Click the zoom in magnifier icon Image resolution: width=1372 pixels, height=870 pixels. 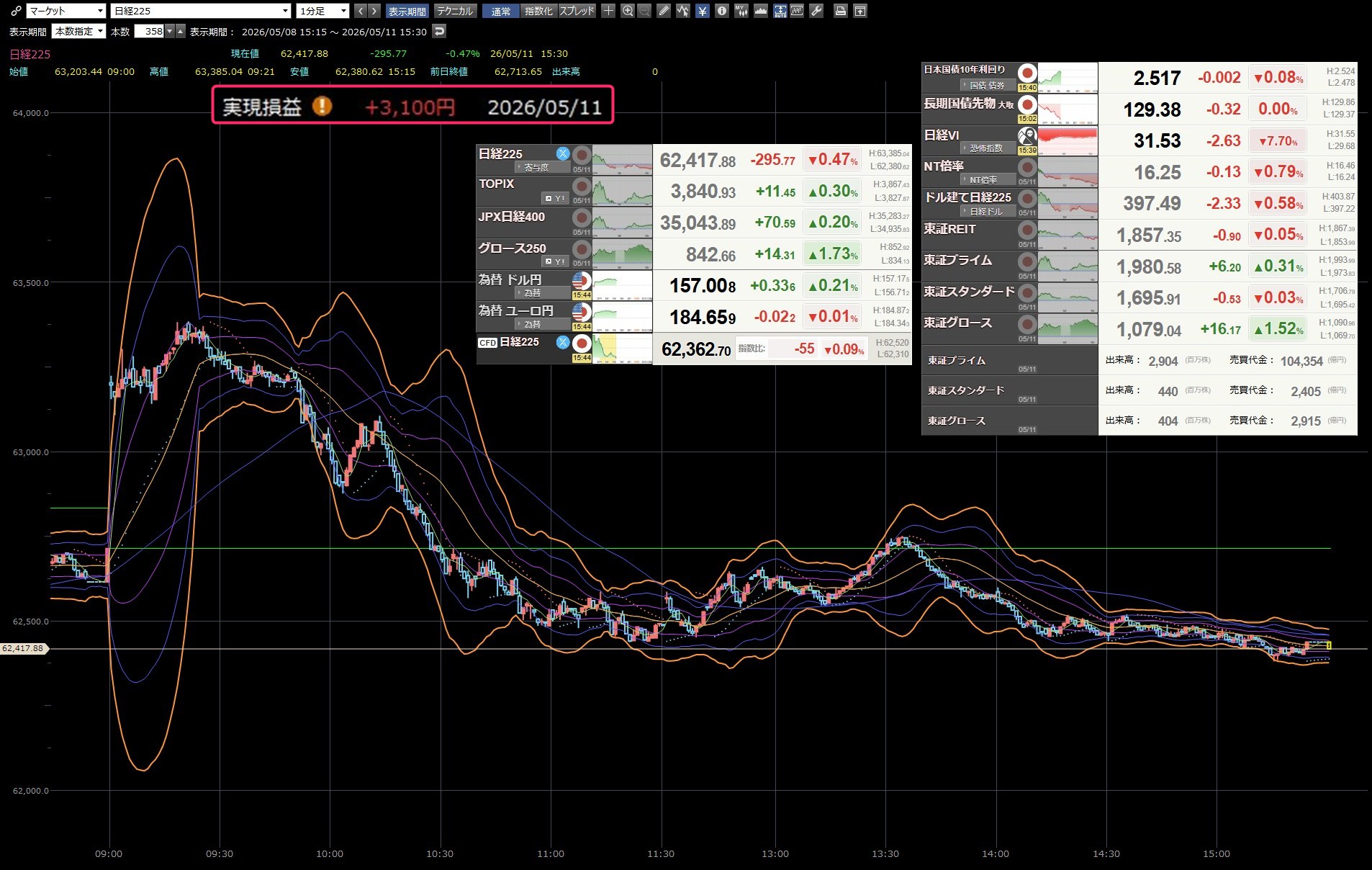tap(628, 11)
